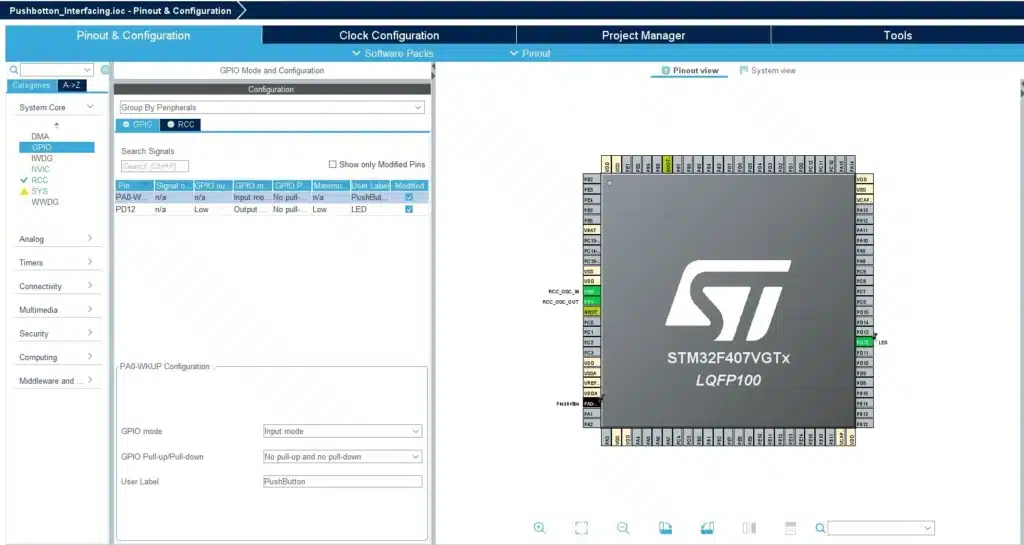Click the Search Signals input field

point(155,166)
